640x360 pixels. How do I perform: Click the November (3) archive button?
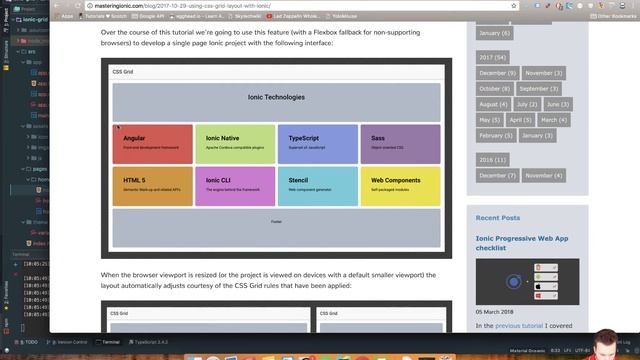pyautogui.click(x=544, y=73)
